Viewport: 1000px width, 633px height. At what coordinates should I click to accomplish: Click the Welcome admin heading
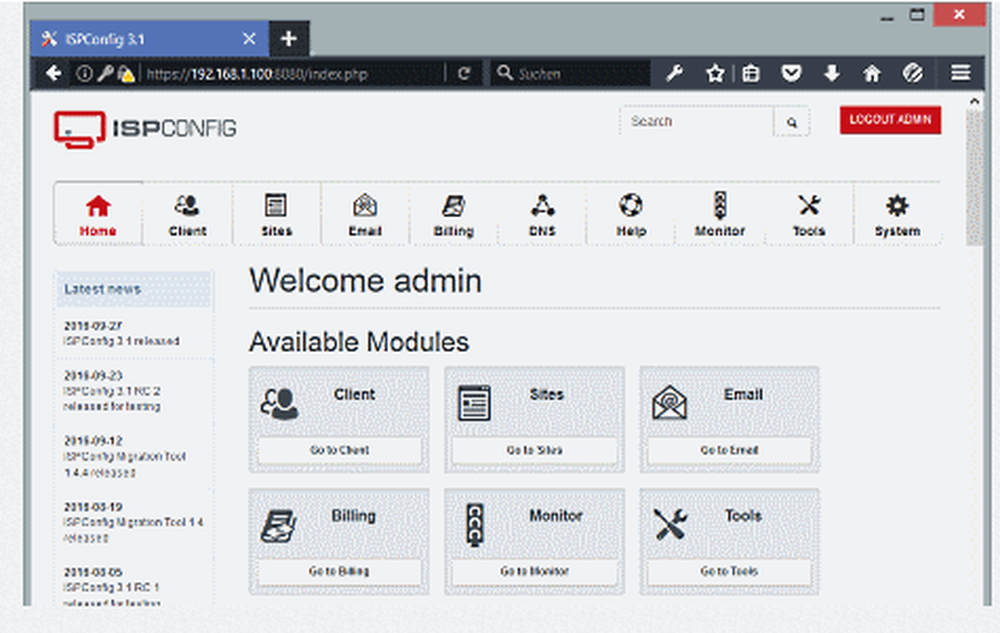coord(365,281)
